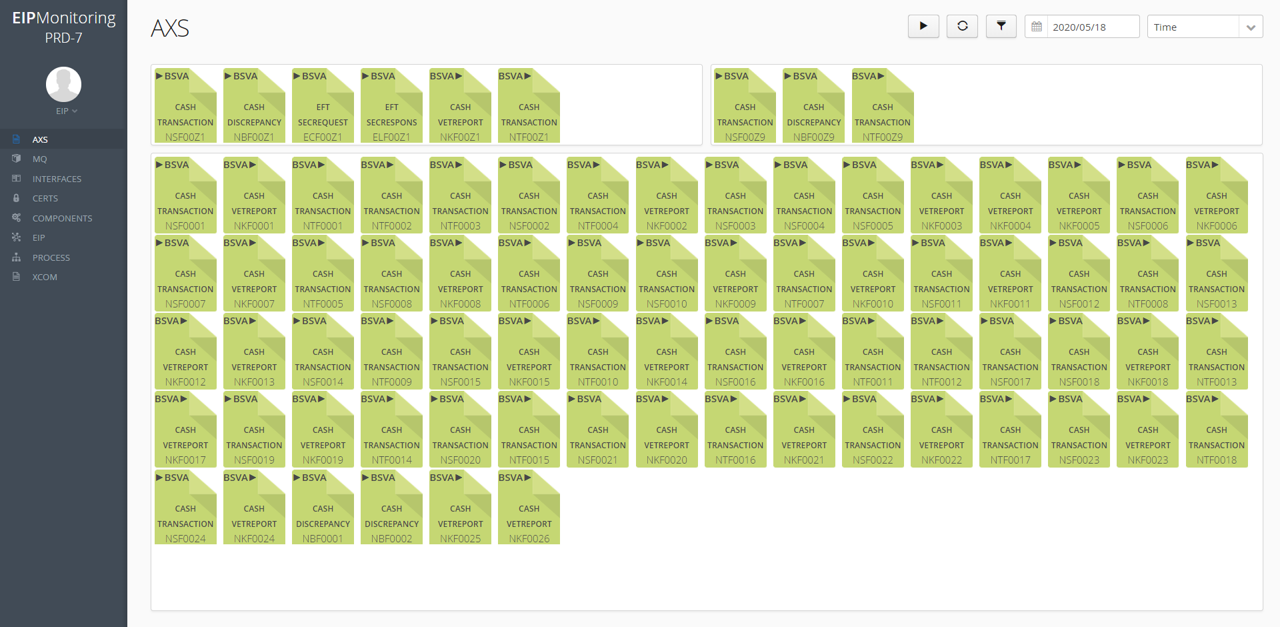Click the icon beside COMPONENTS in sidebar
Viewport: 1280px width, 627px height.
tap(16, 218)
